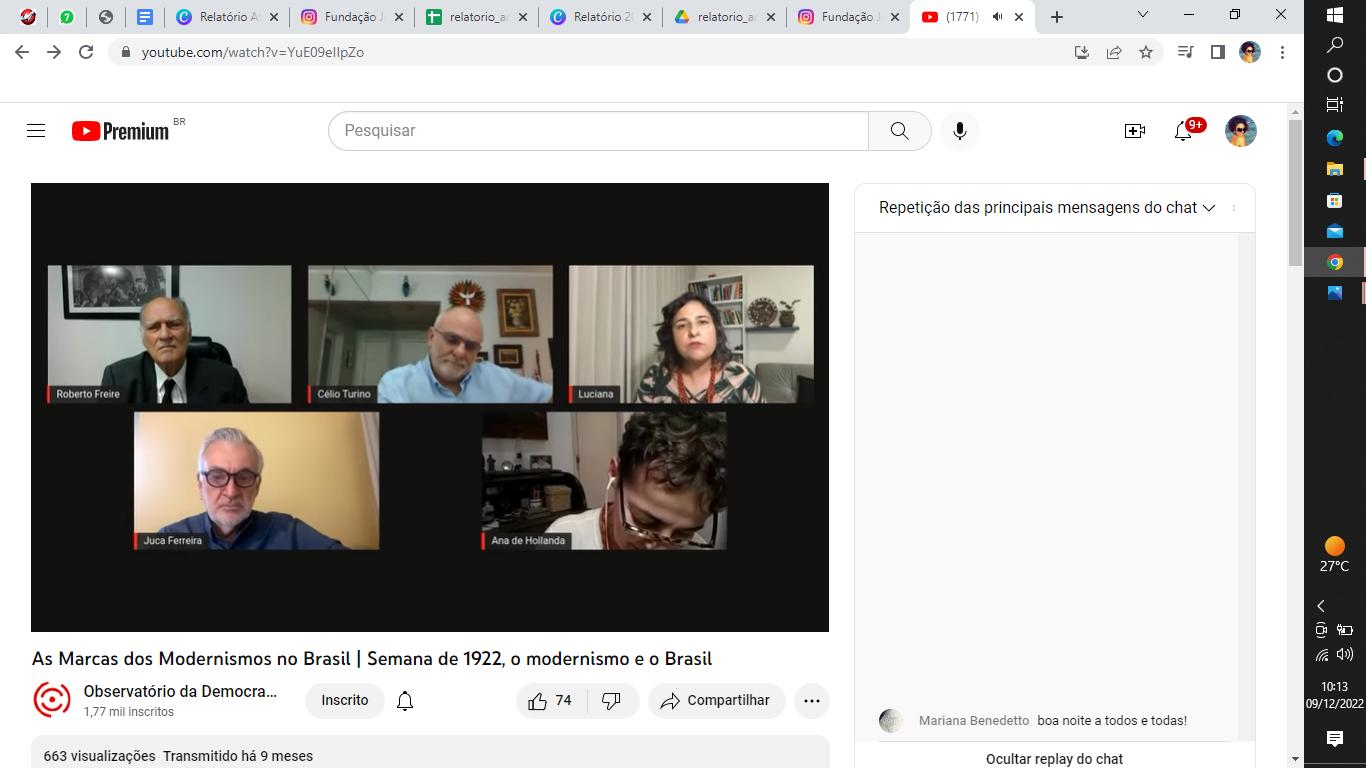Open the Create video menu
Screen dimensions: 1366x768
[x=1134, y=131]
